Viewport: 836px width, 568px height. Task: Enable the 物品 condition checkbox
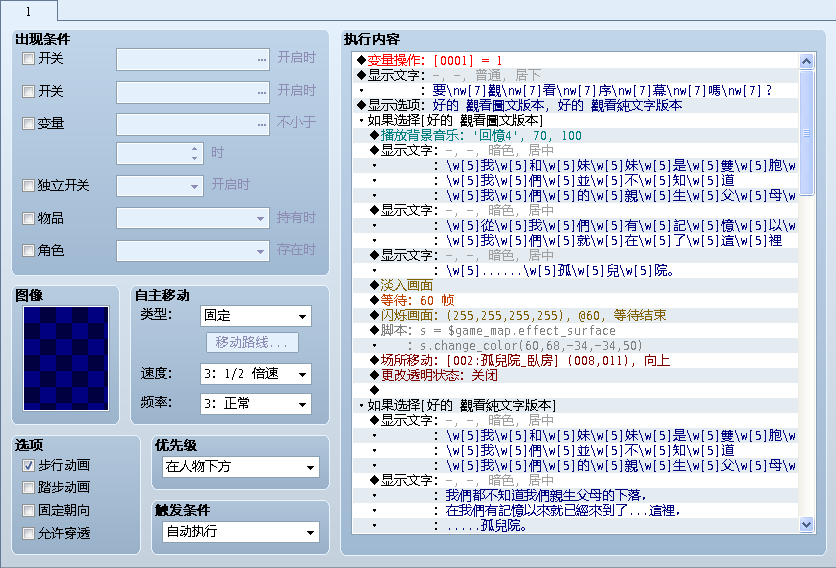tap(28, 218)
